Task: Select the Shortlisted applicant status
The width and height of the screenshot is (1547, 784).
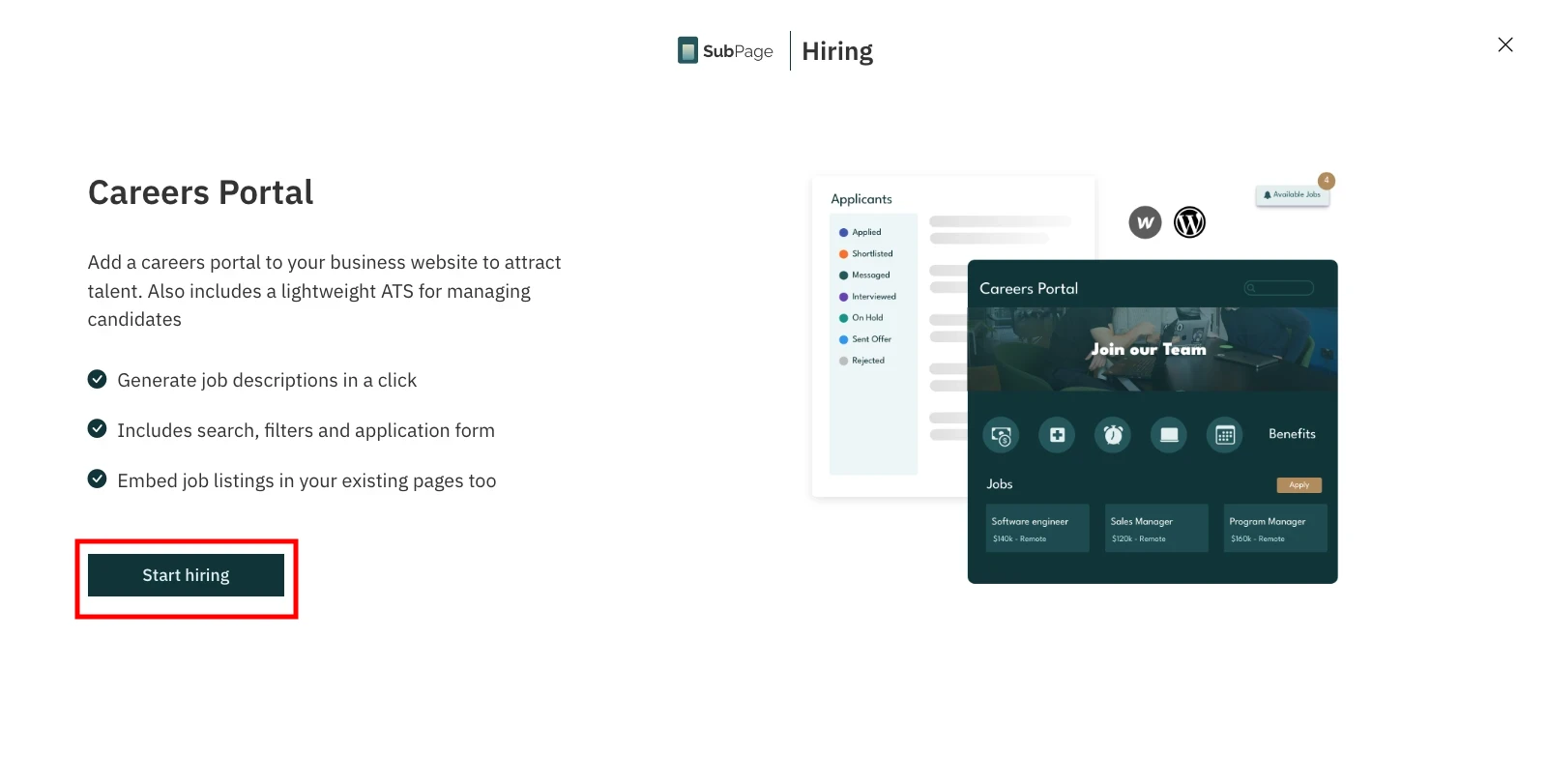Action: (866, 253)
